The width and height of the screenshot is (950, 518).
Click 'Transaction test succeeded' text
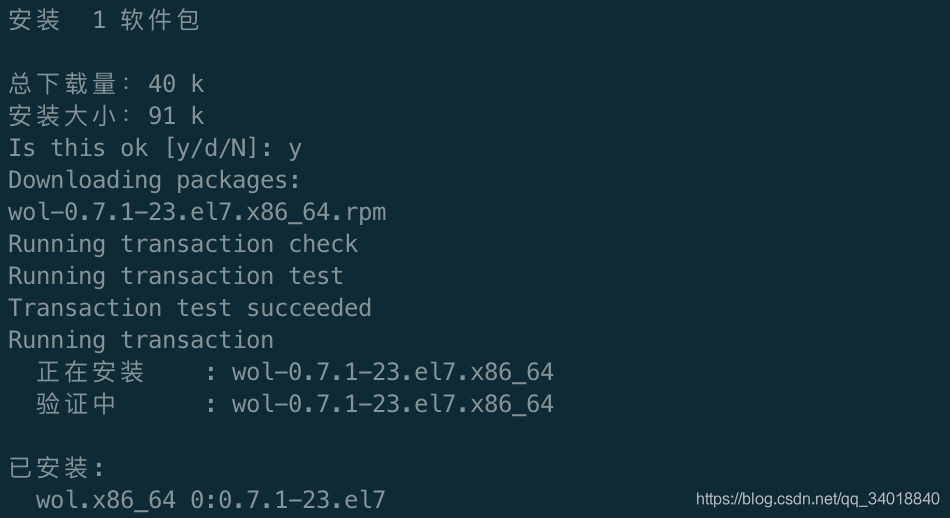click(190, 308)
